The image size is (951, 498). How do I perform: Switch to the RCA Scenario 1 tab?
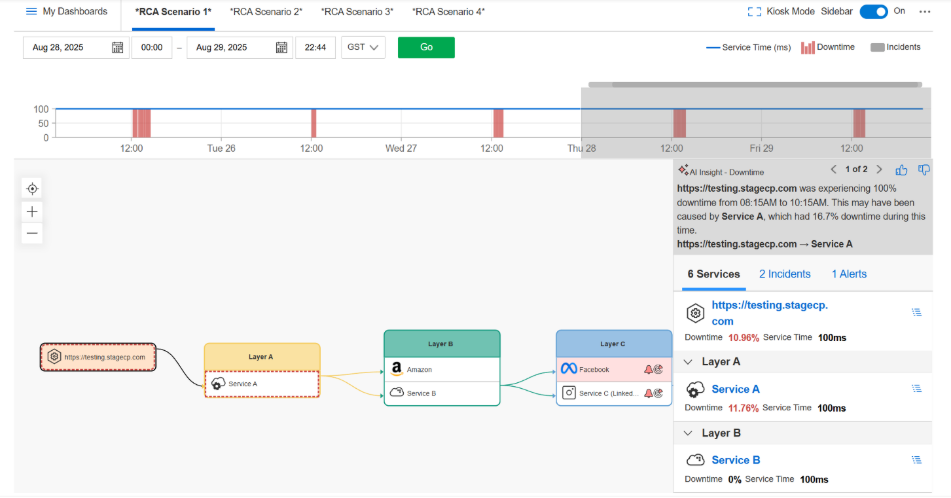[x=173, y=12]
